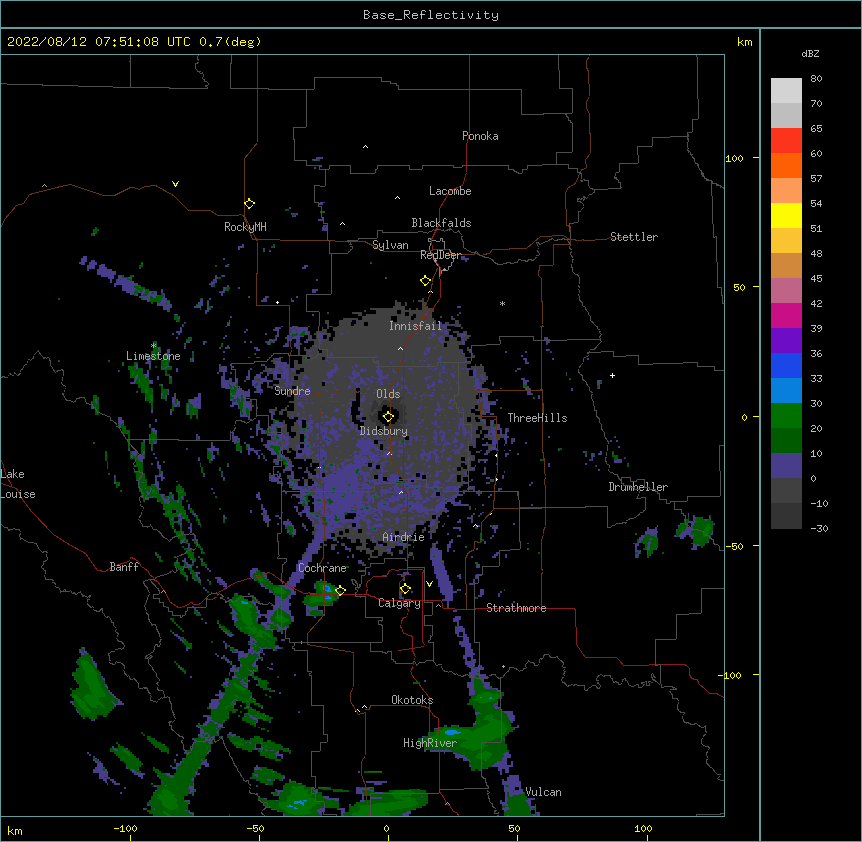Viewport: 862px width, 842px height.
Task: Click the Sundre label
Action: pos(292,391)
